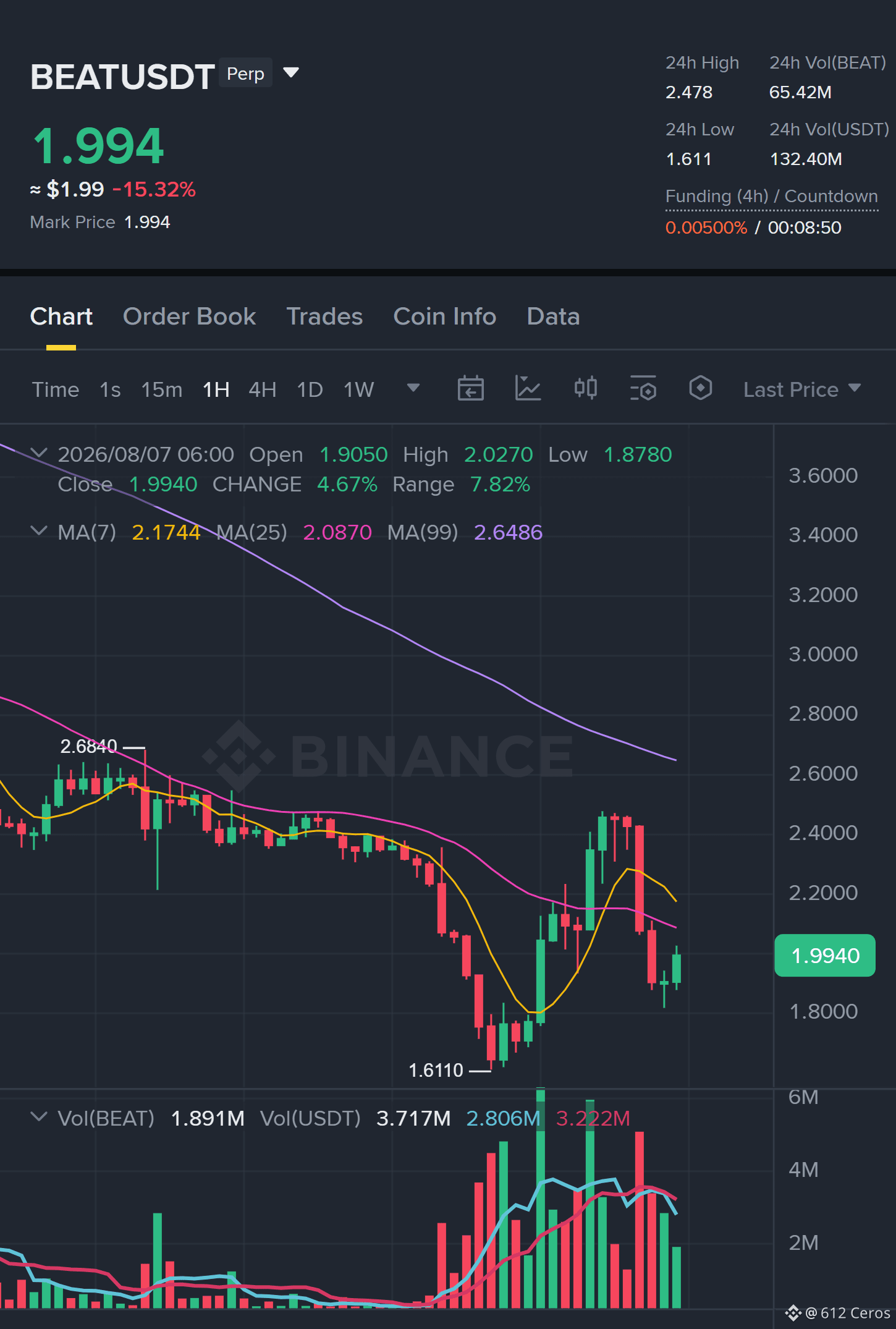Click the CHANGE 4.67% value
Viewport: 896px width, 1329px height.
pos(347,484)
